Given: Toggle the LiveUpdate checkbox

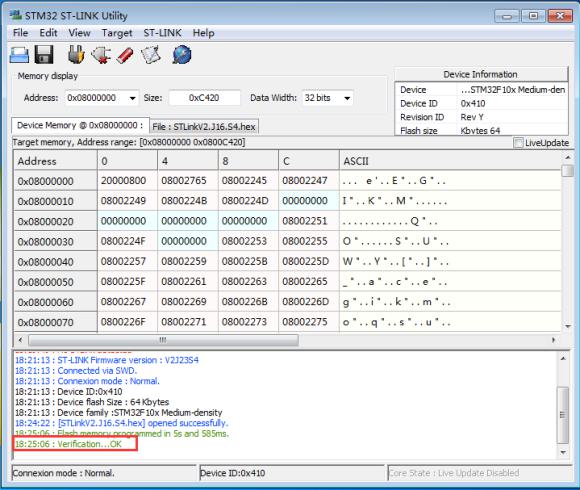Looking at the screenshot, I should (x=518, y=143).
